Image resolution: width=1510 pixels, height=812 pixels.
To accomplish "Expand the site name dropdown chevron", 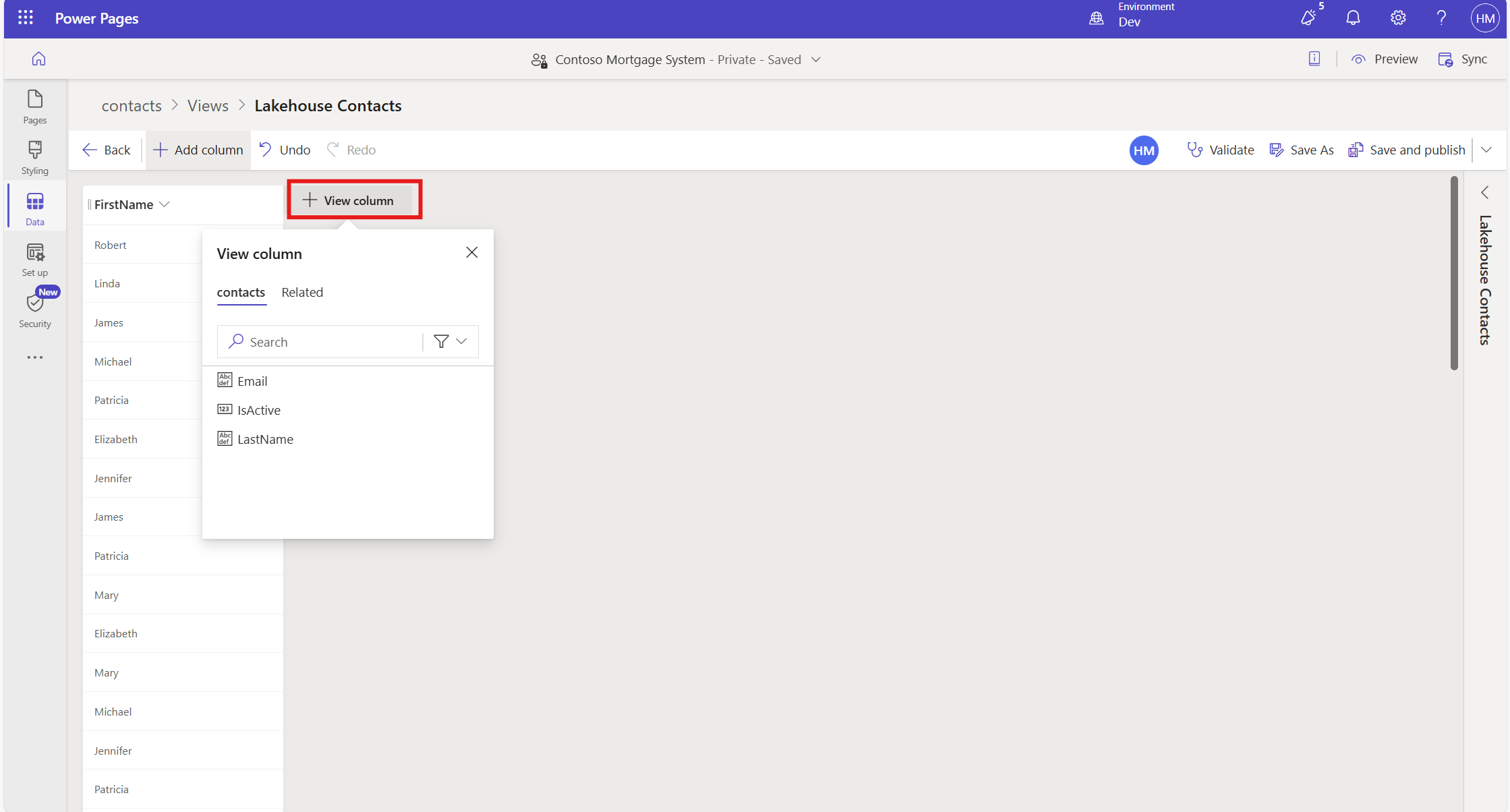I will click(816, 59).
